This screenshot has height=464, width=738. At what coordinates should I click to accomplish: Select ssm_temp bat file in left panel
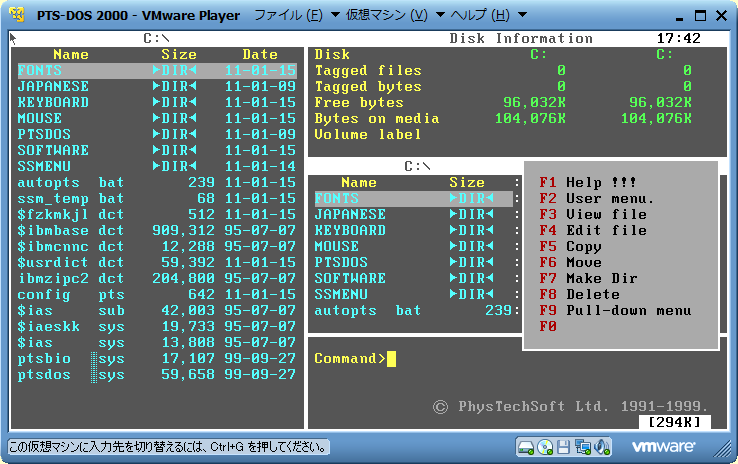point(157,199)
